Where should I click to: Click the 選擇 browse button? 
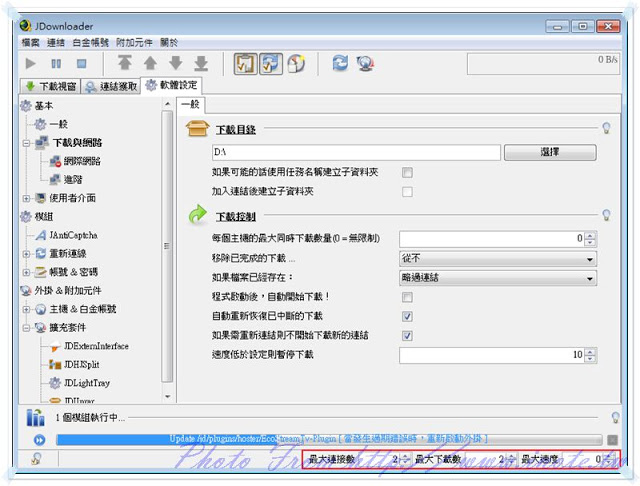pyautogui.click(x=550, y=152)
